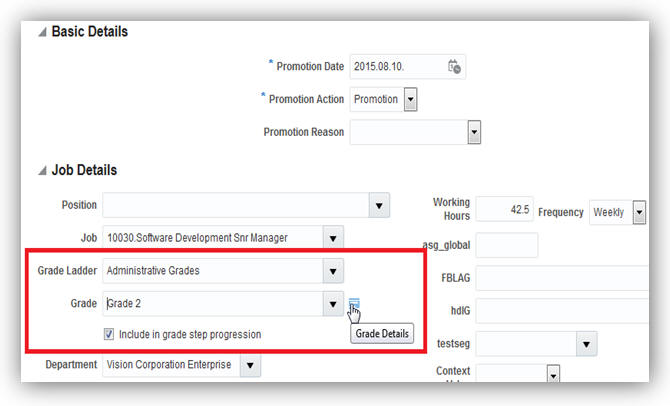The image size is (670, 406).
Task: Click the Grade Details icon
Action: pos(355,305)
